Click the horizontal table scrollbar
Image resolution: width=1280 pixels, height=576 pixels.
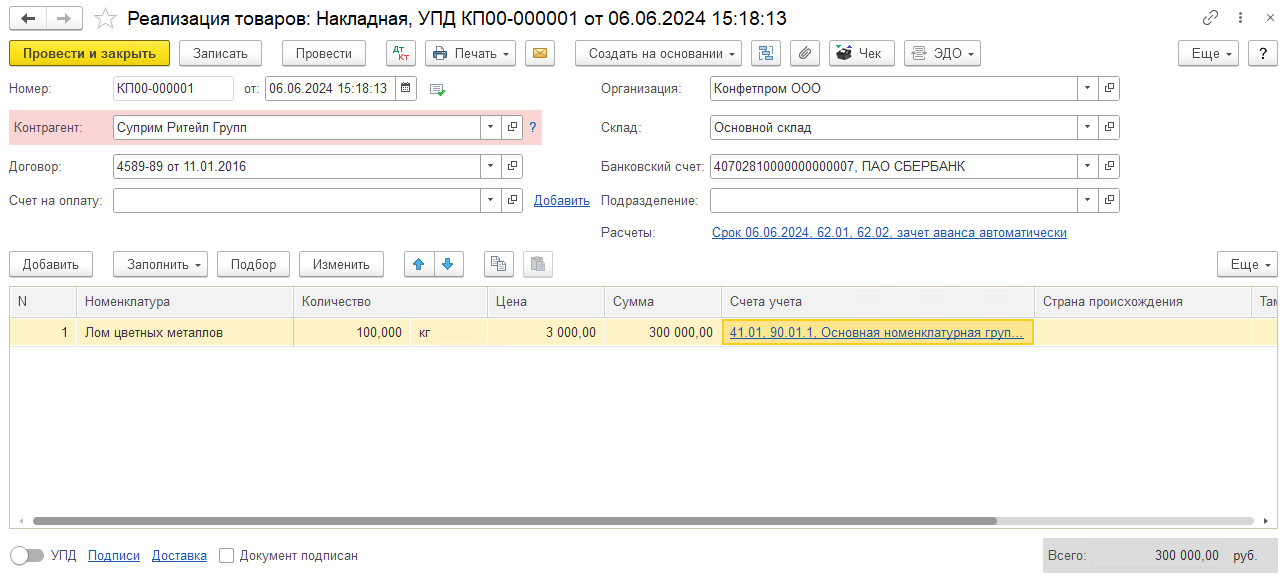pos(515,521)
